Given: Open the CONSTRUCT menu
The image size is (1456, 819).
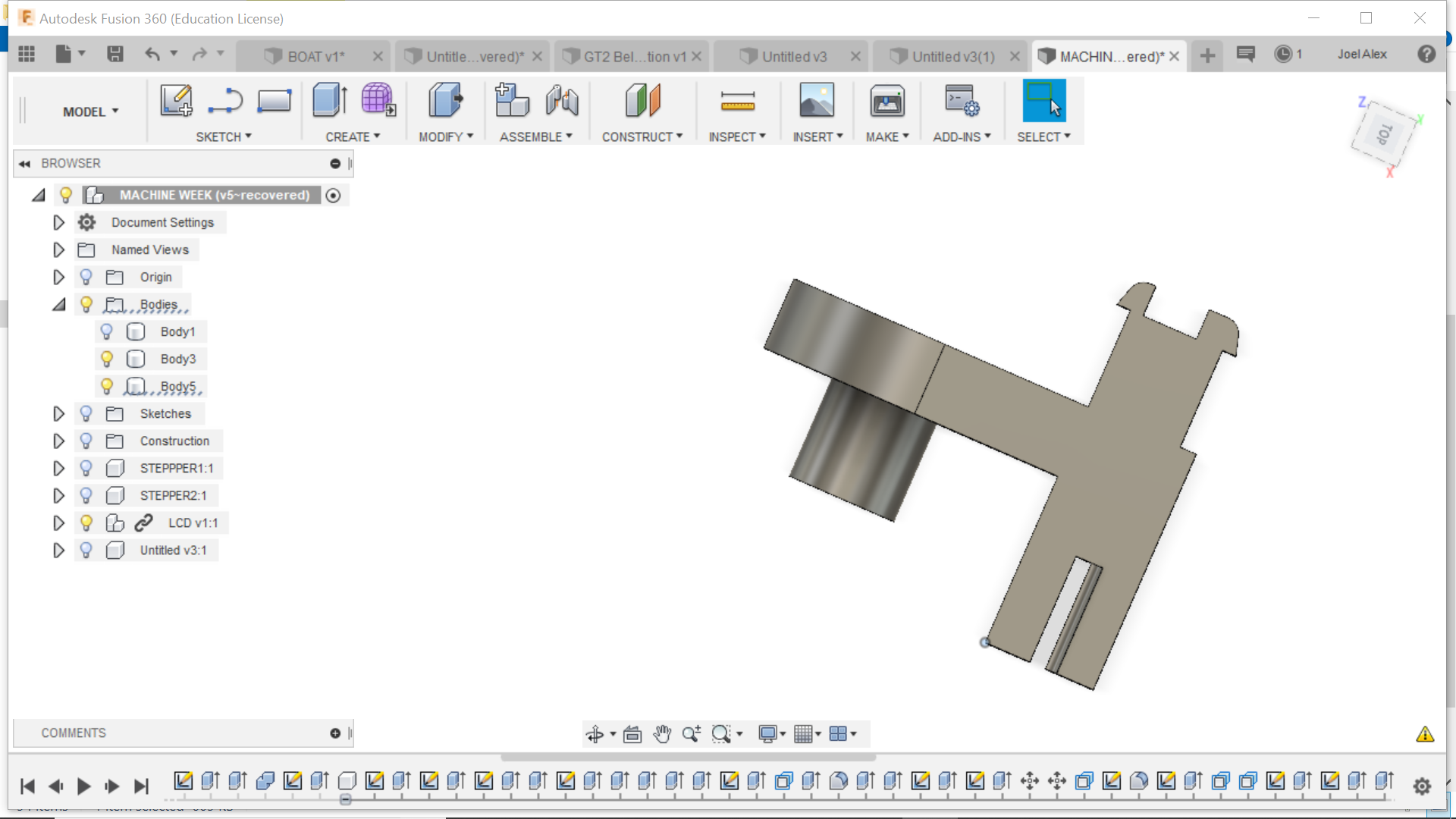Looking at the screenshot, I should [x=642, y=136].
